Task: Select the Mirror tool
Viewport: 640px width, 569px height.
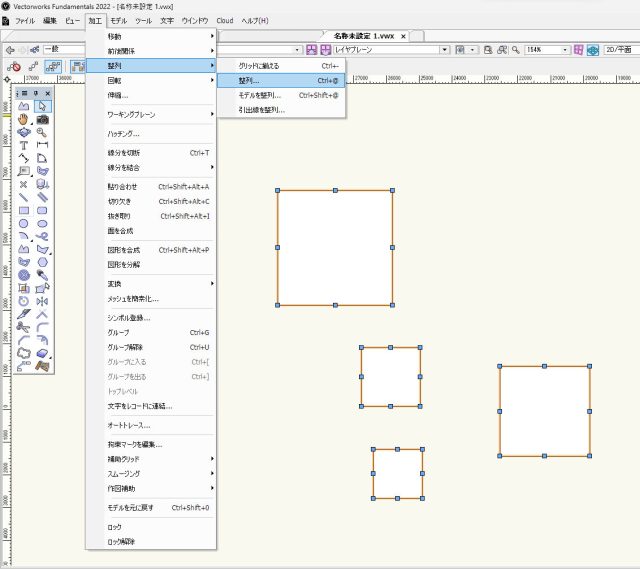Action: 42,301
